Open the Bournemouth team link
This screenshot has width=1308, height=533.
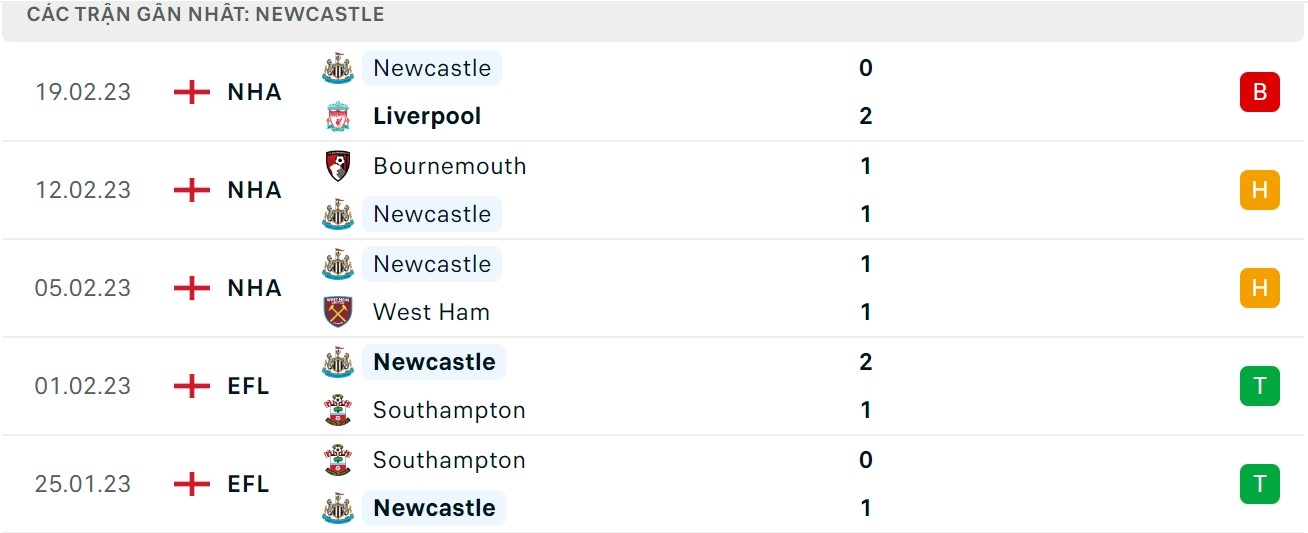coord(449,166)
